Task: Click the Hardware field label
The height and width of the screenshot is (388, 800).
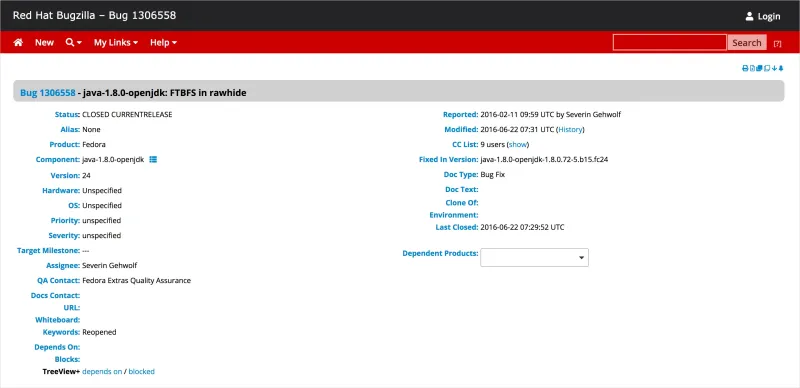Action: (61, 190)
